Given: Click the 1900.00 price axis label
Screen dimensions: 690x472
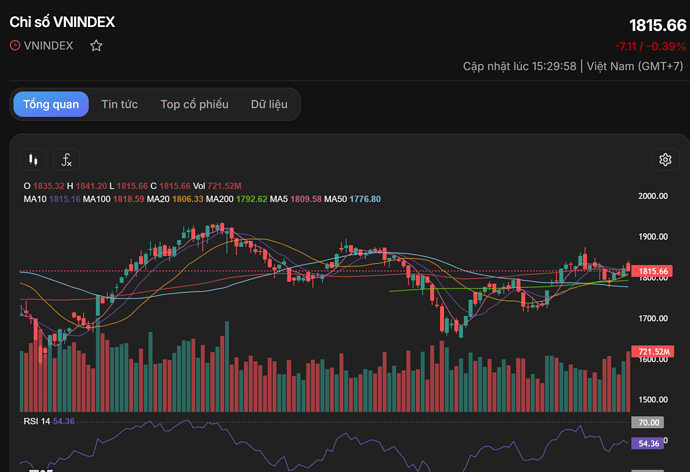Looking at the screenshot, I should coord(653,237).
